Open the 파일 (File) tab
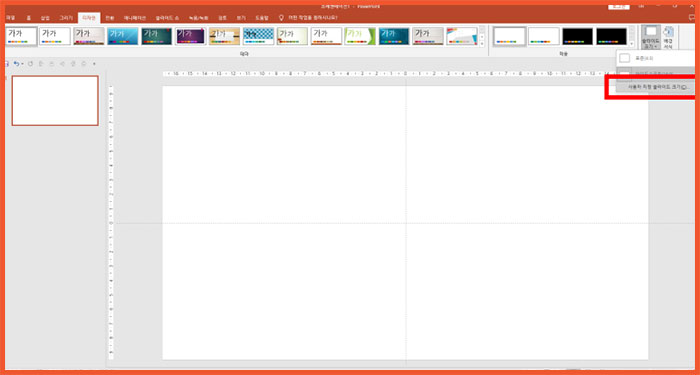 11,18
